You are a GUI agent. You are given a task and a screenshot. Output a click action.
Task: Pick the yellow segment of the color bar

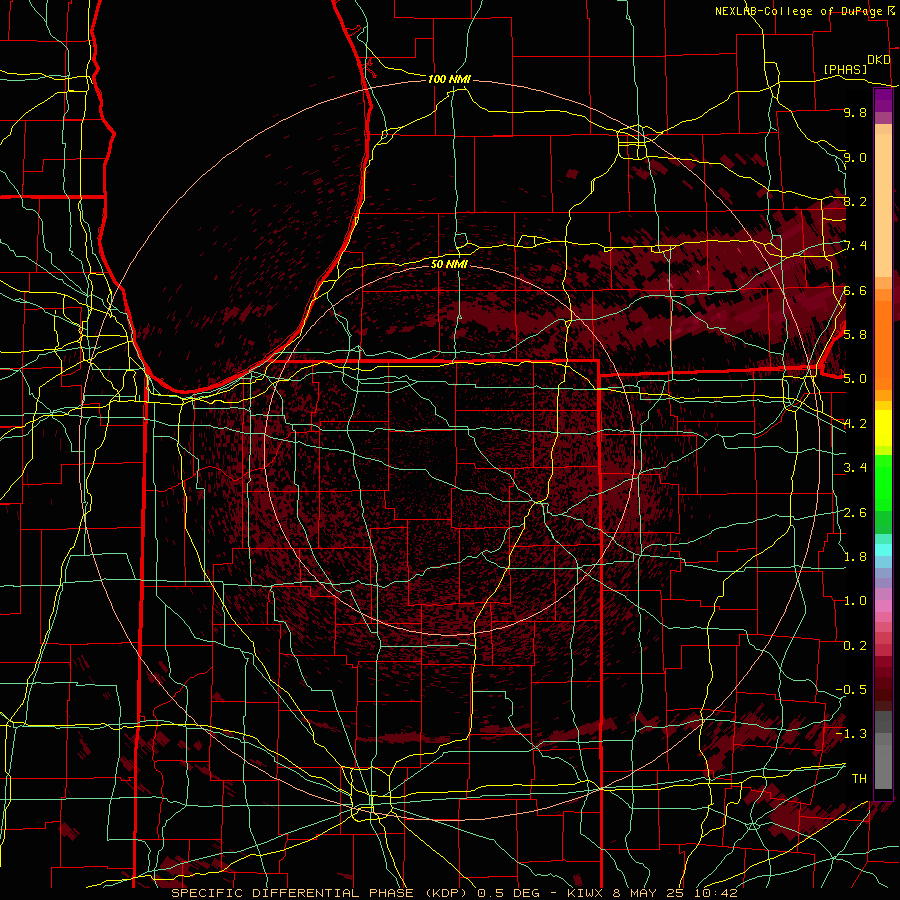pos(883,428)
